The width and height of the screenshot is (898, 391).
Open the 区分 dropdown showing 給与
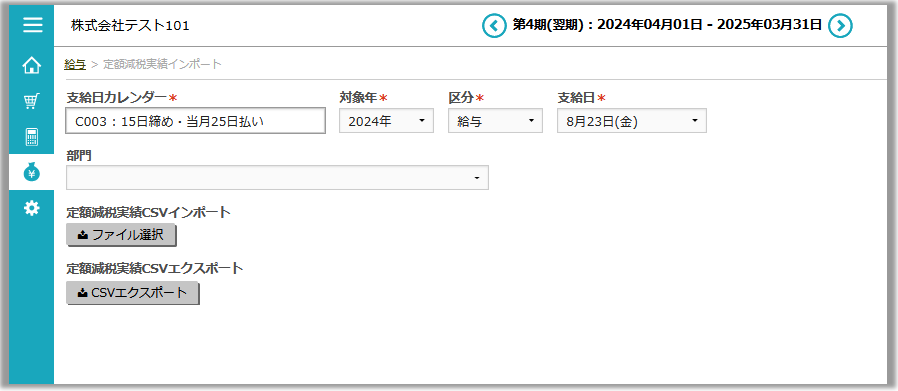coord(495,121)
